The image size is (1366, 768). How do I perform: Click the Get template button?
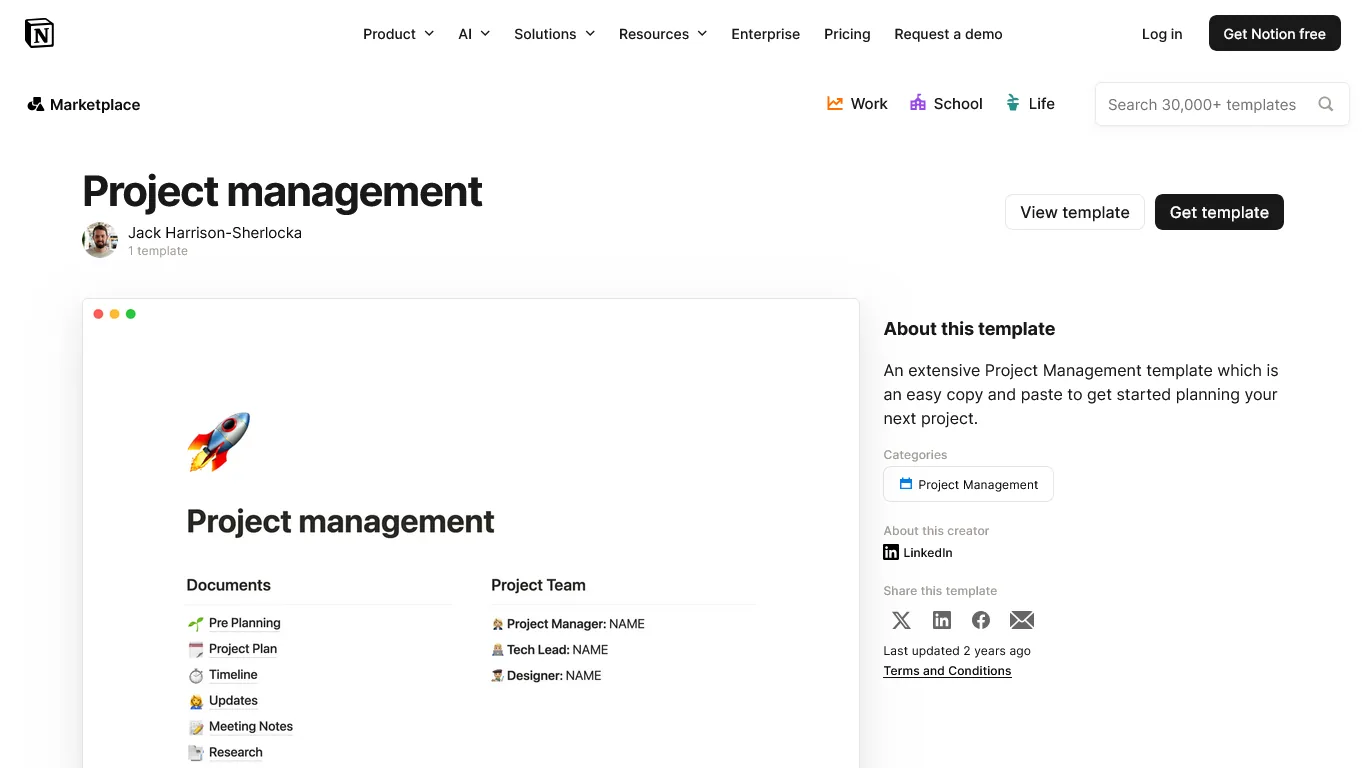pos(1219,212)
